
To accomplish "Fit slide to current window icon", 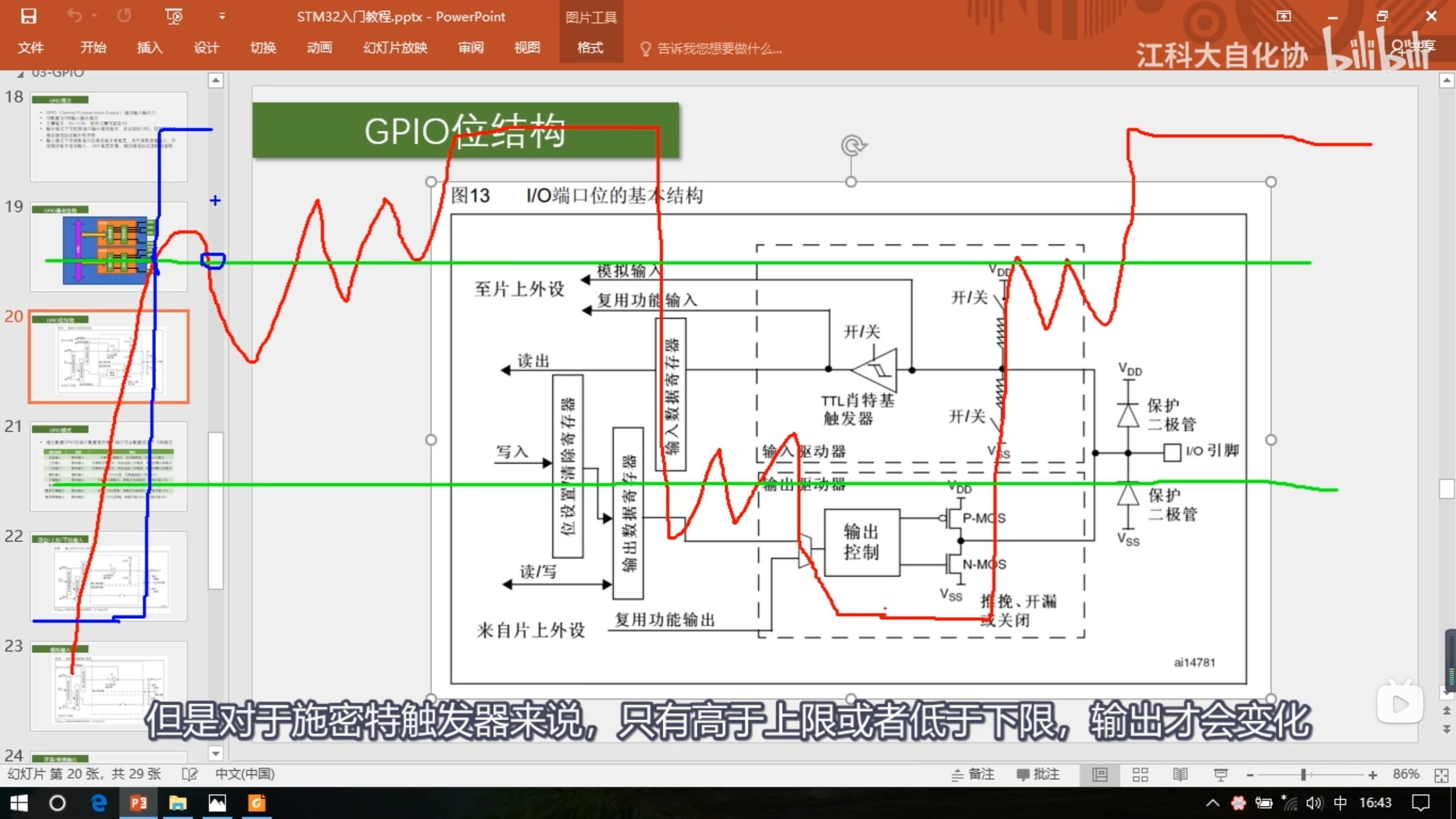I will tap(1441, 775).
